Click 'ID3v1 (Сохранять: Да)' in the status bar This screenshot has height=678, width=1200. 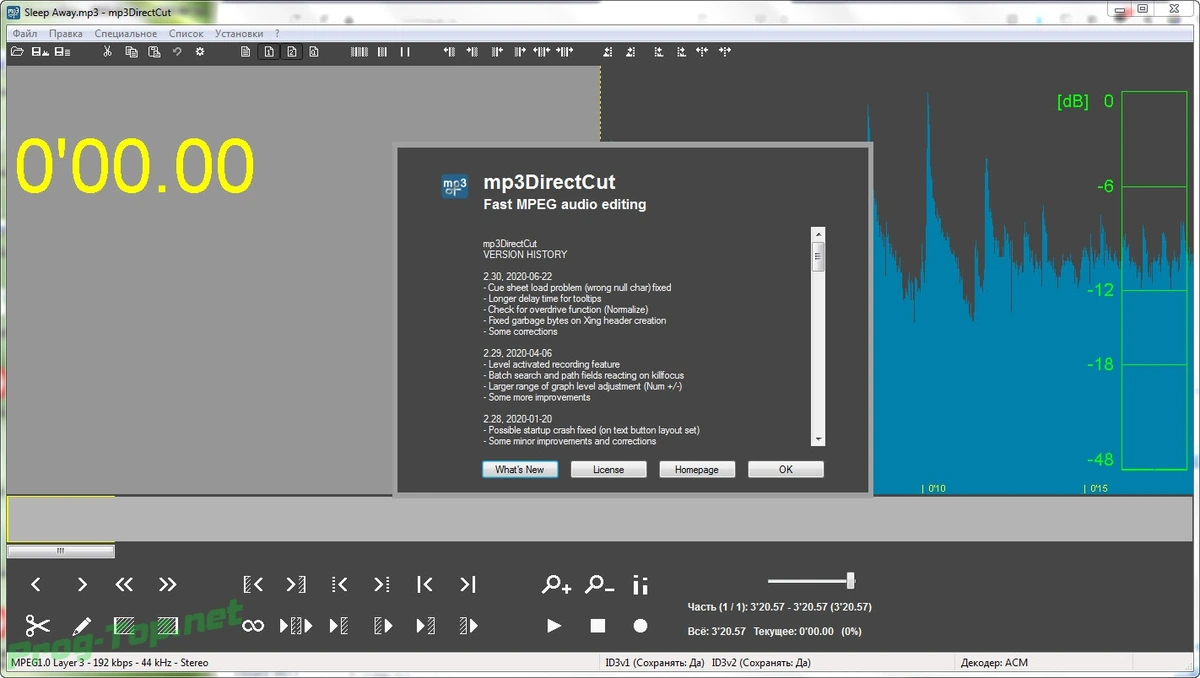[x=655, y=663]
